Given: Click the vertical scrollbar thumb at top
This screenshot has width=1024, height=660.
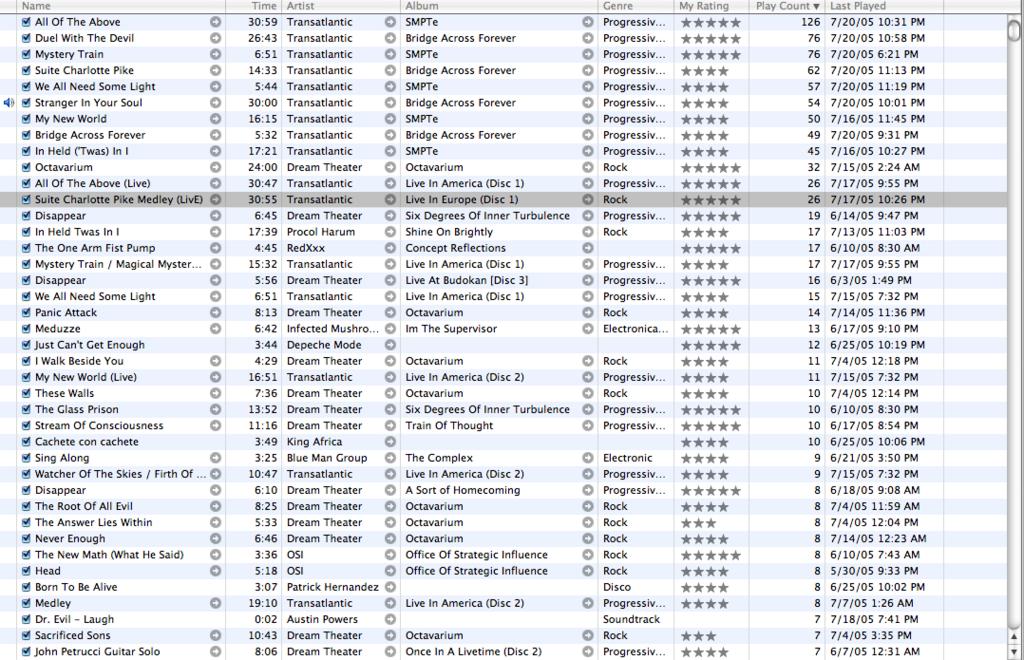Looking at the screenshot, I should tap(1014, 31).
